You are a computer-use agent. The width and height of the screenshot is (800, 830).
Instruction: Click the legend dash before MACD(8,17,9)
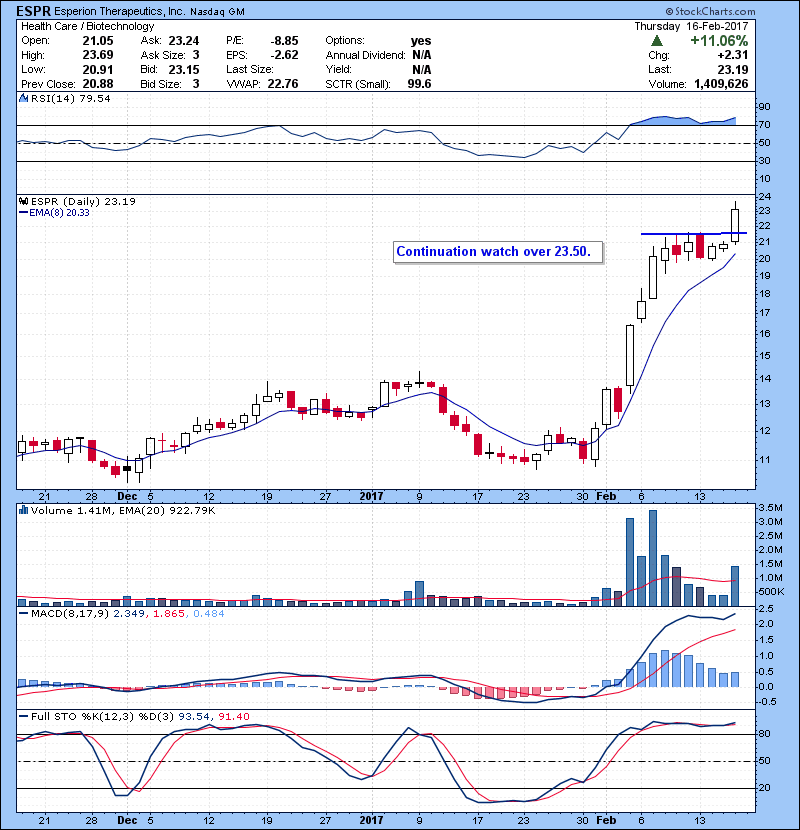tap(23, 614)
